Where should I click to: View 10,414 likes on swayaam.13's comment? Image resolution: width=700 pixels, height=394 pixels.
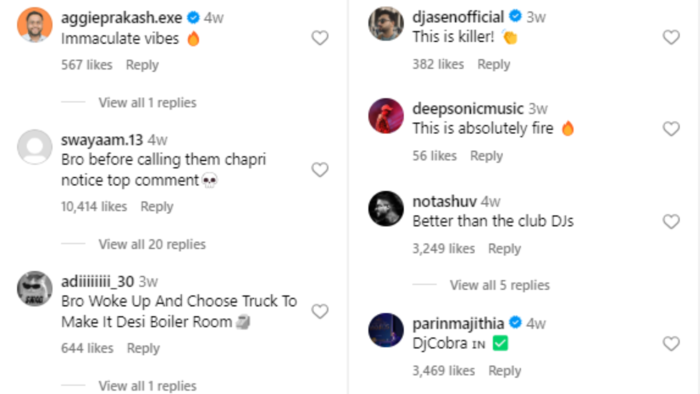pyautogui.click(x=94, y=206)
